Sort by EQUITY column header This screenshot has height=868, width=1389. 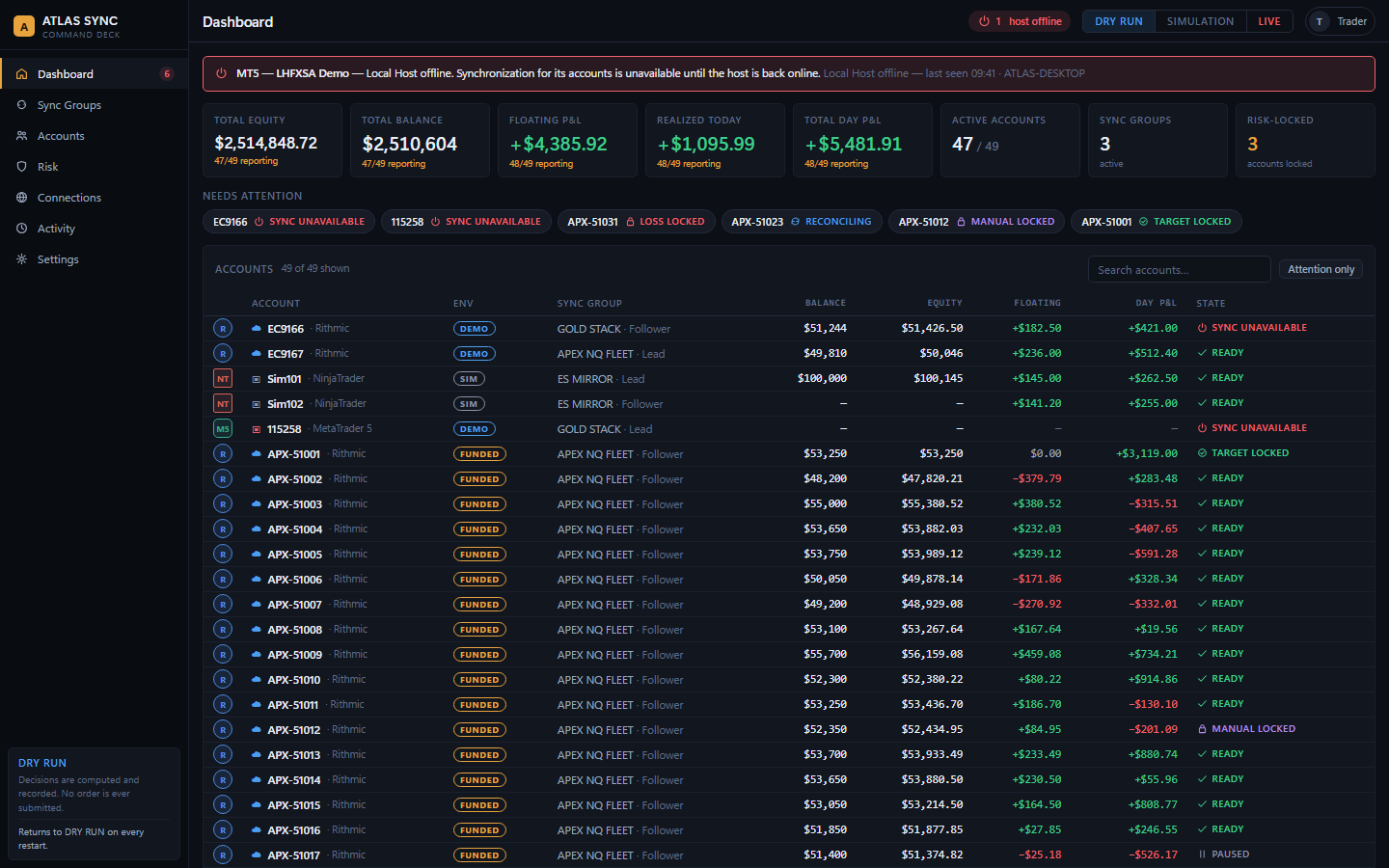click(945, 303)
